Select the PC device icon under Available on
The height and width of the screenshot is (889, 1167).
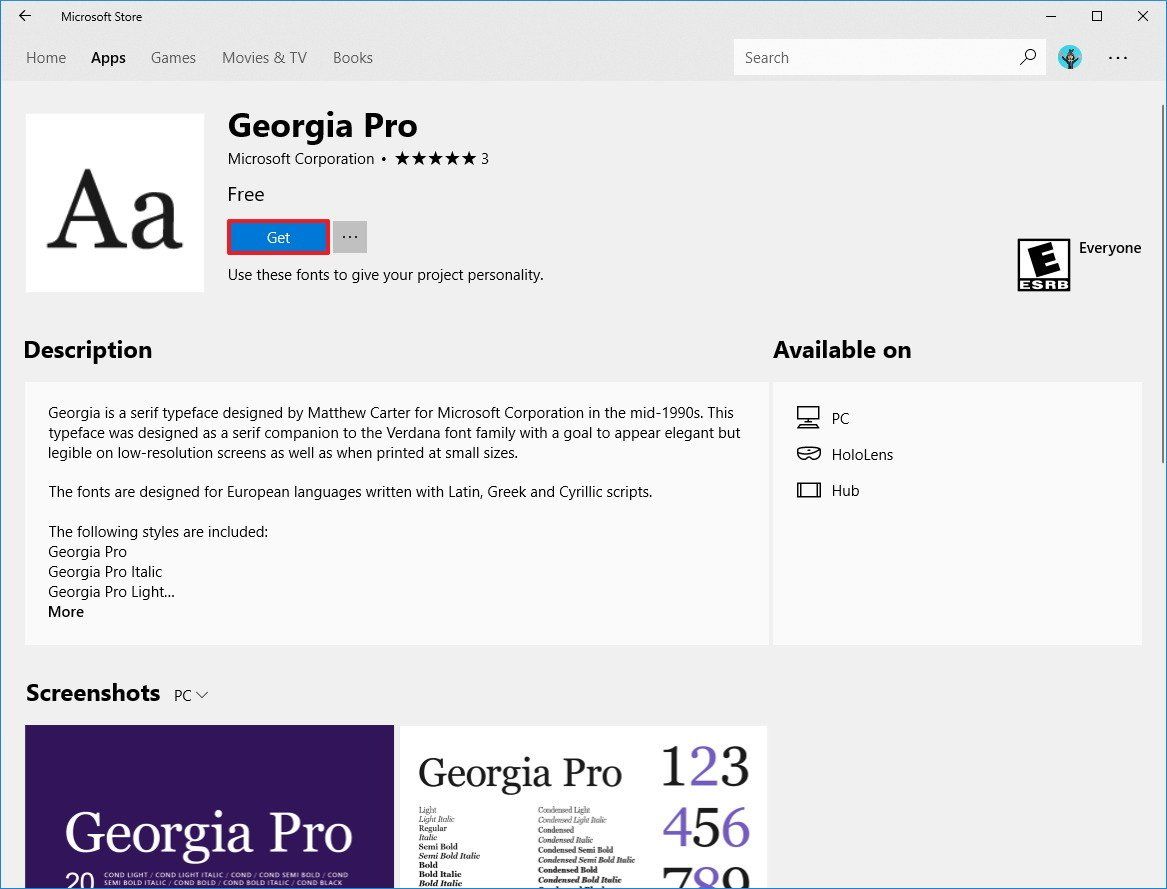tap(808, 417)
